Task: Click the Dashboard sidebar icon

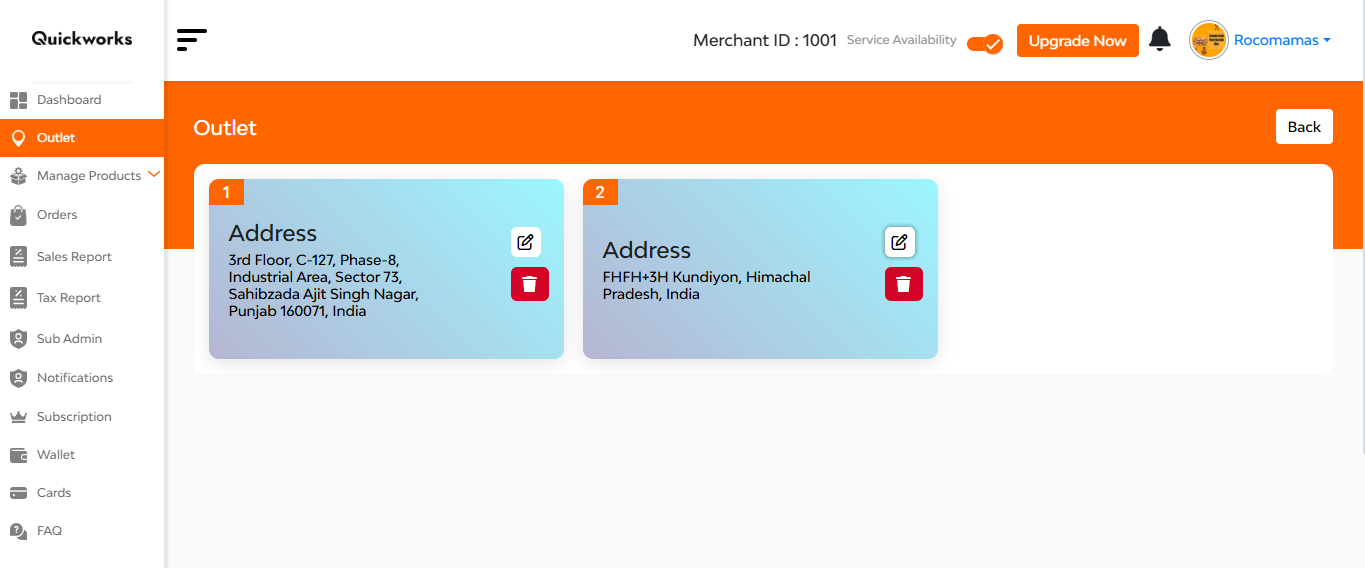Action: (x=18, y=100)
